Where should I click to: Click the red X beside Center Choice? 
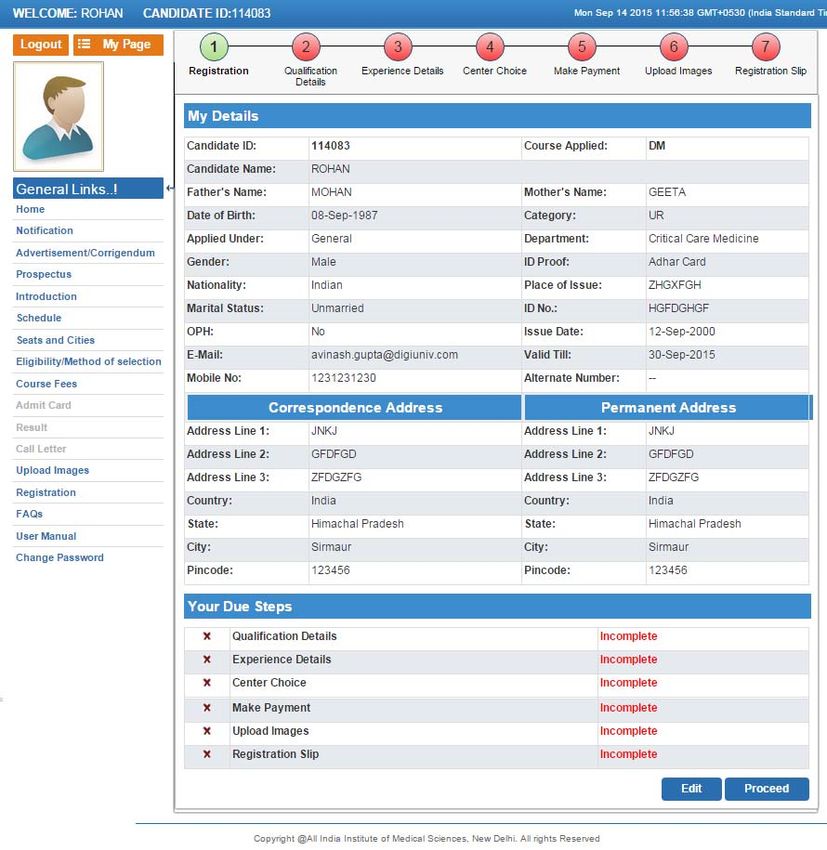click(x=206, y=682)
